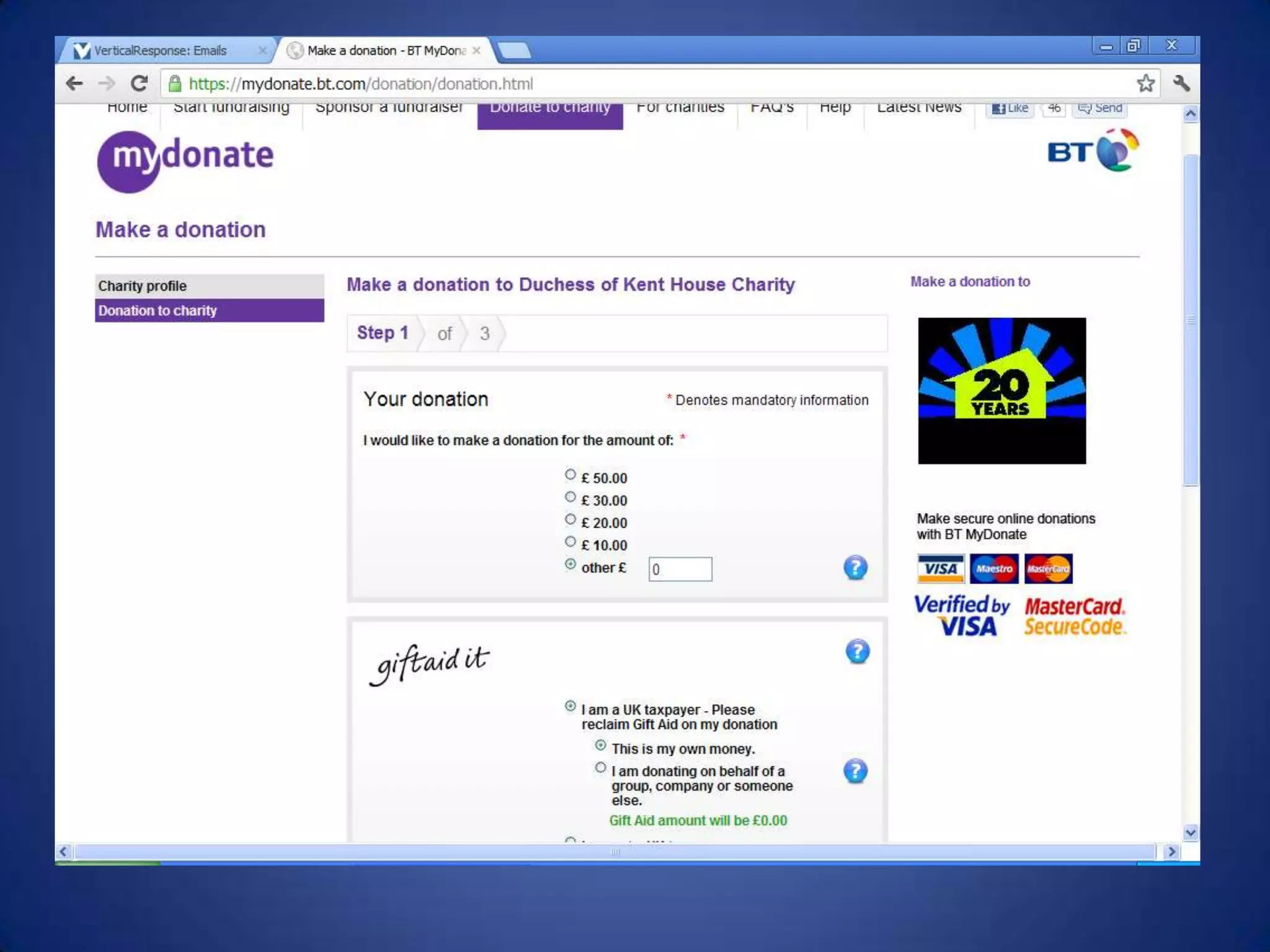Switch to VerticalResponse: Emails tab

tap(160, 51)
